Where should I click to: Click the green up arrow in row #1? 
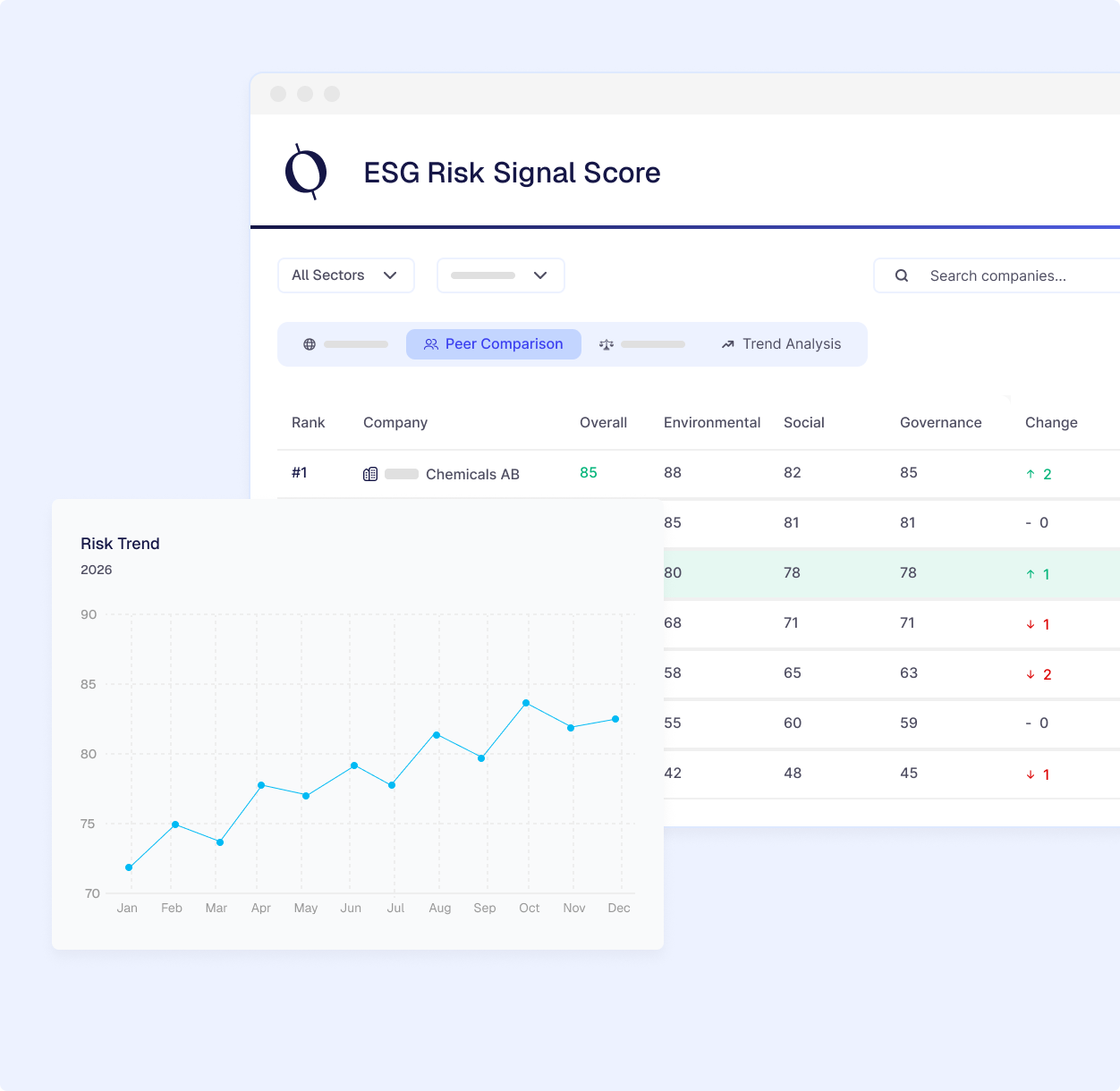[1031, 474]
